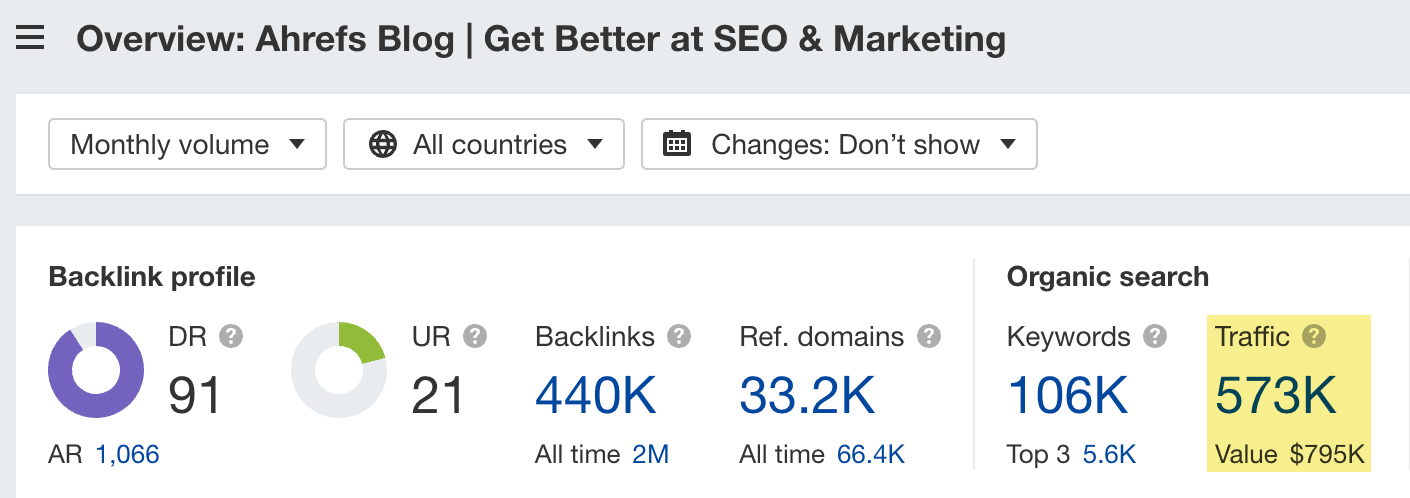Image resolution: width=1410 pixels, height=498 pixels.
Task: Open the Monthly volume dropdown
Action: coord(187,144)
